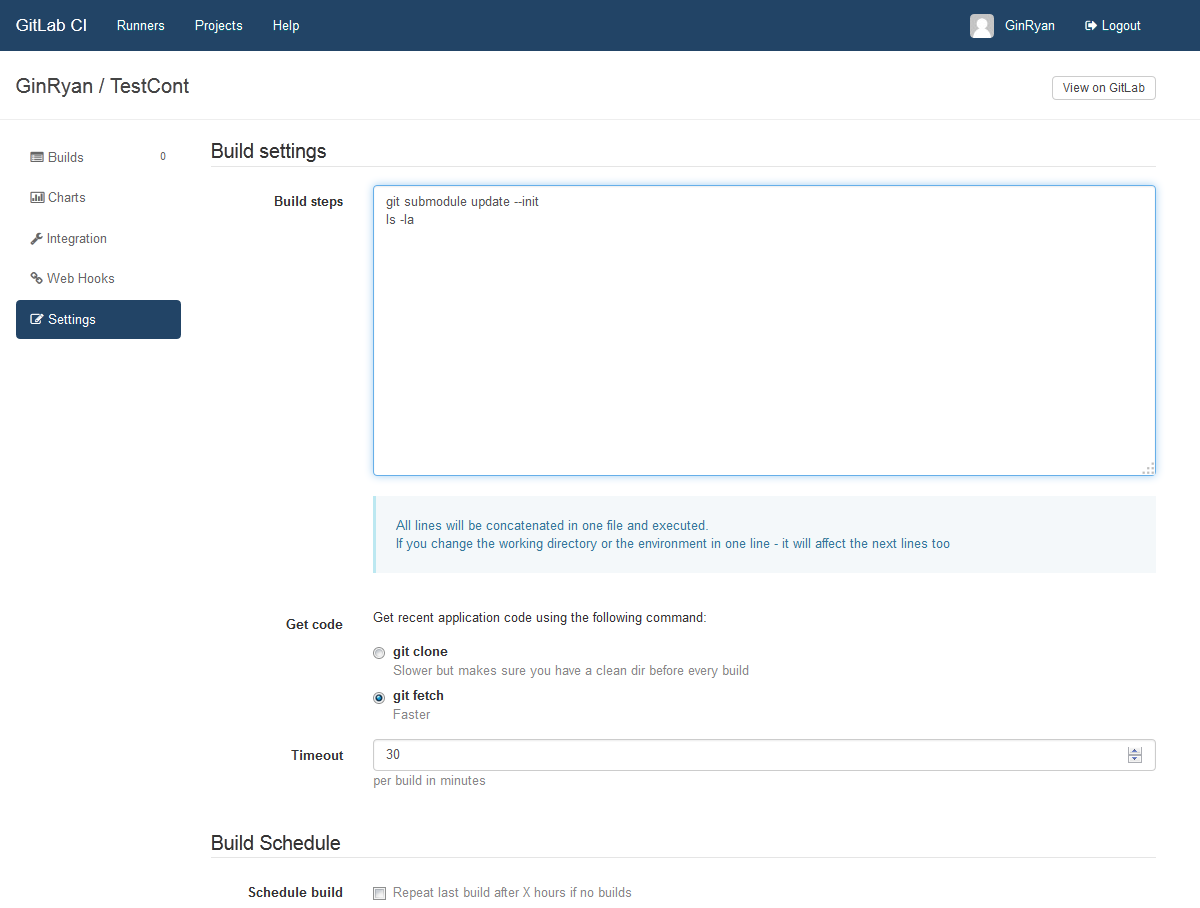Click the 'Build settings' heading

(x=268, y=151)
